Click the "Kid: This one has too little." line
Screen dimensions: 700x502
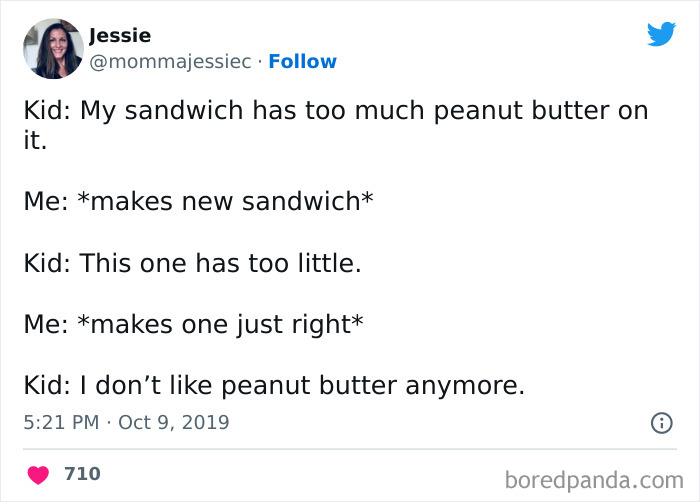(x=192, y=263)
